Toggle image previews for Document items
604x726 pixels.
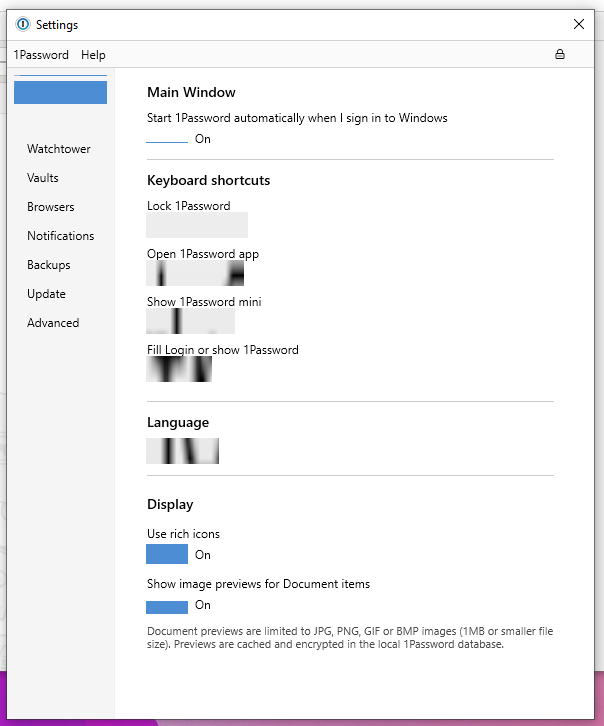pos(167,606)
